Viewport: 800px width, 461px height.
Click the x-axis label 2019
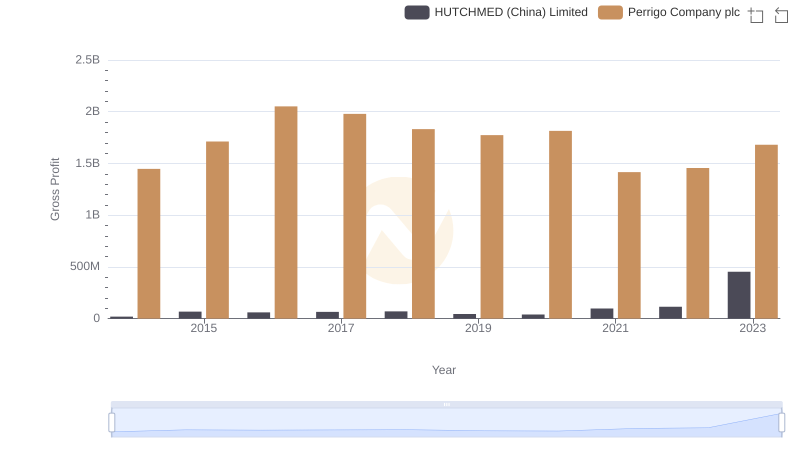tap(478, 328)
